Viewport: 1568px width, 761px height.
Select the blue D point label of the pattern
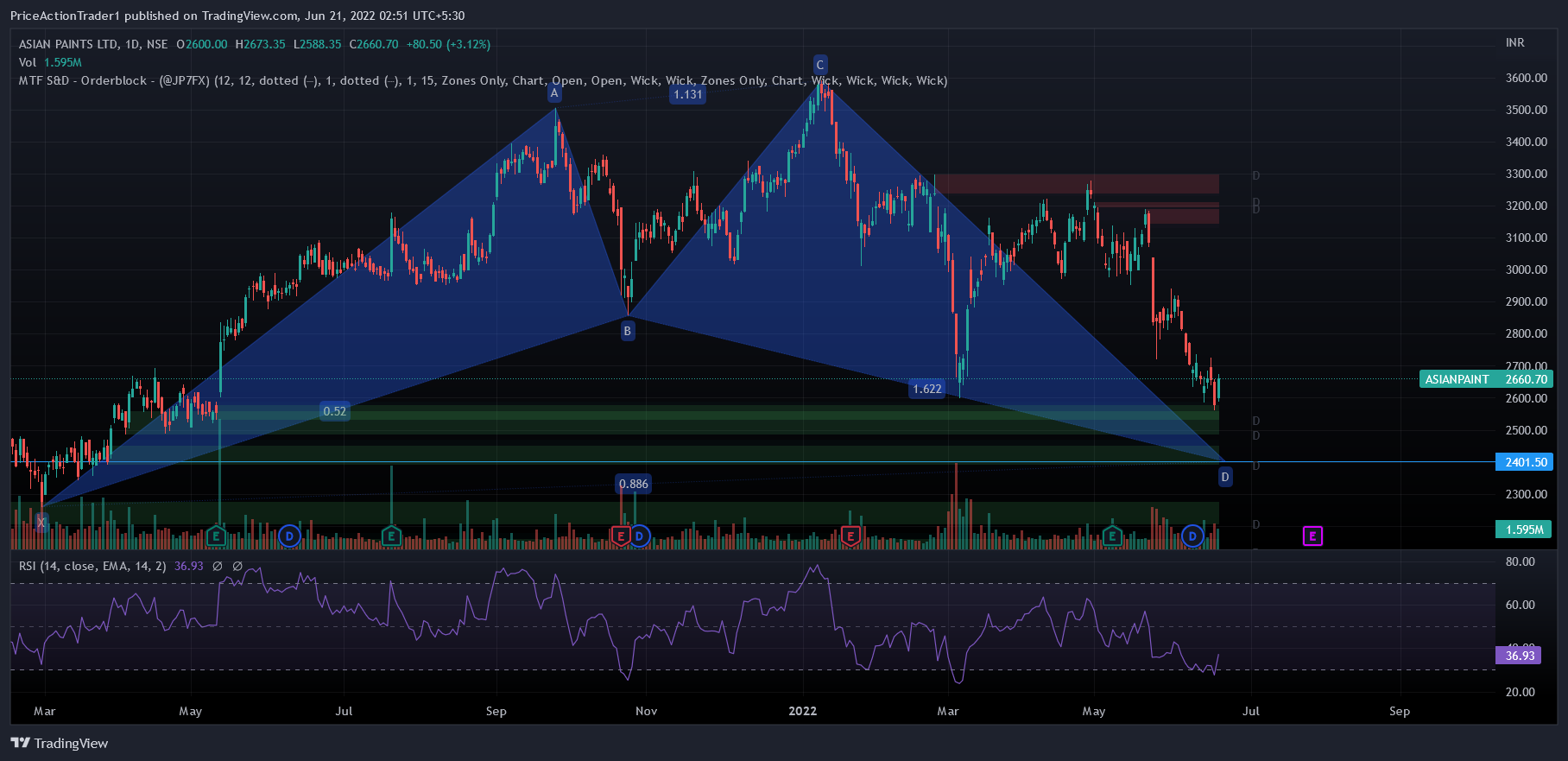point(1224,477)
